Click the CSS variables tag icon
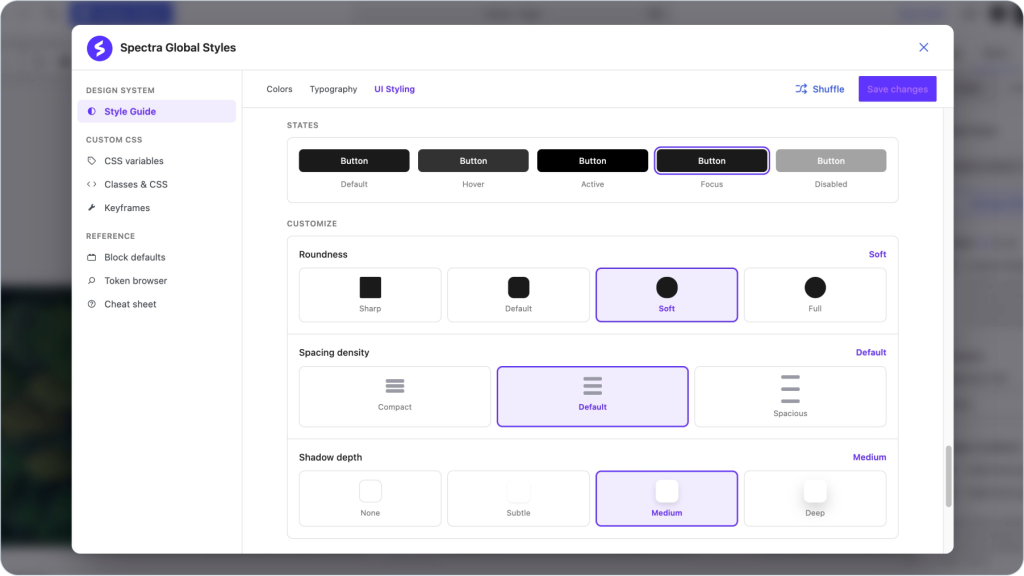This screenshot has height=576, width=1024. (91, 161)
